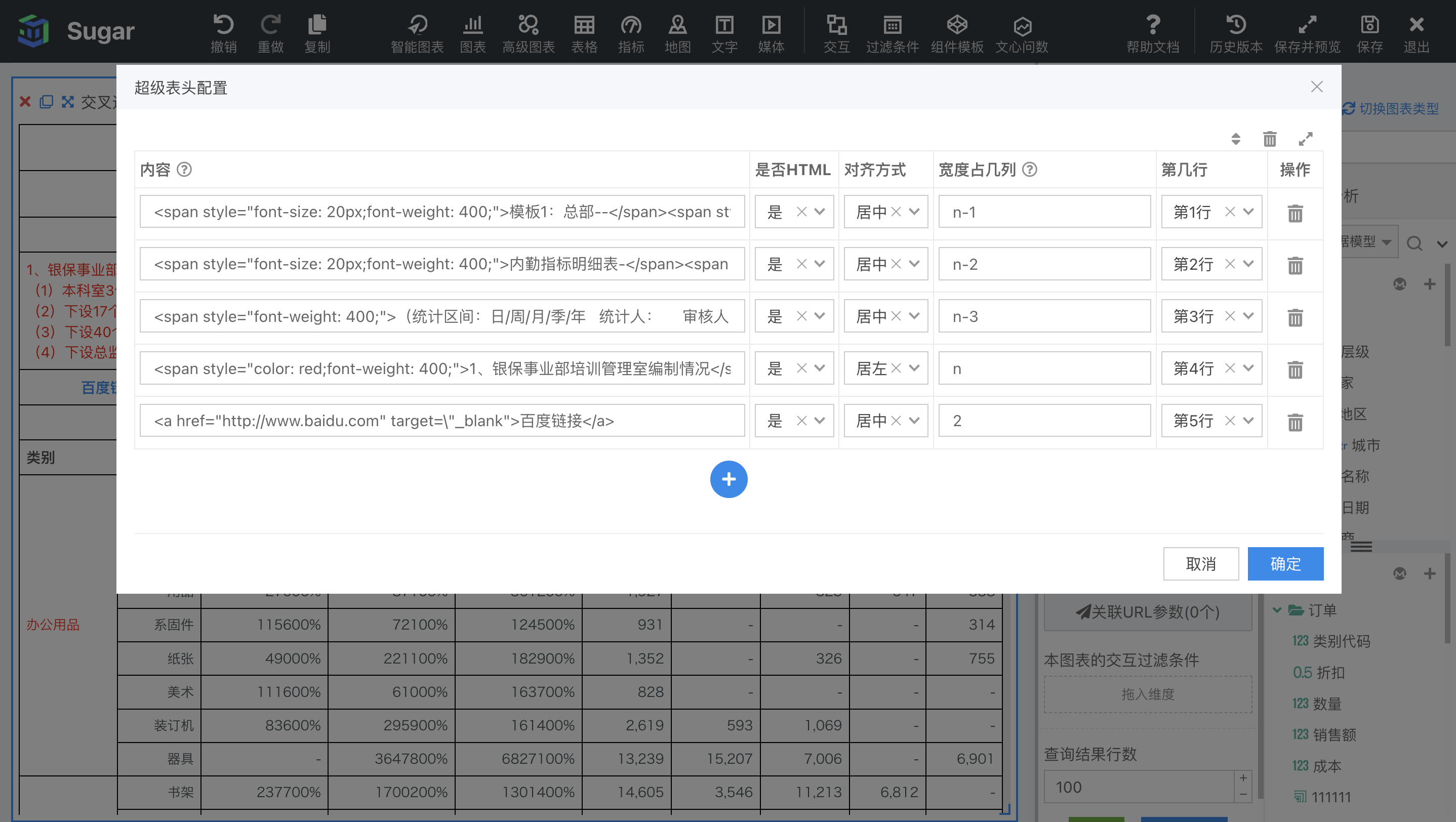
Task: Click the delete-all trash icon above table
Action: 1270,139
